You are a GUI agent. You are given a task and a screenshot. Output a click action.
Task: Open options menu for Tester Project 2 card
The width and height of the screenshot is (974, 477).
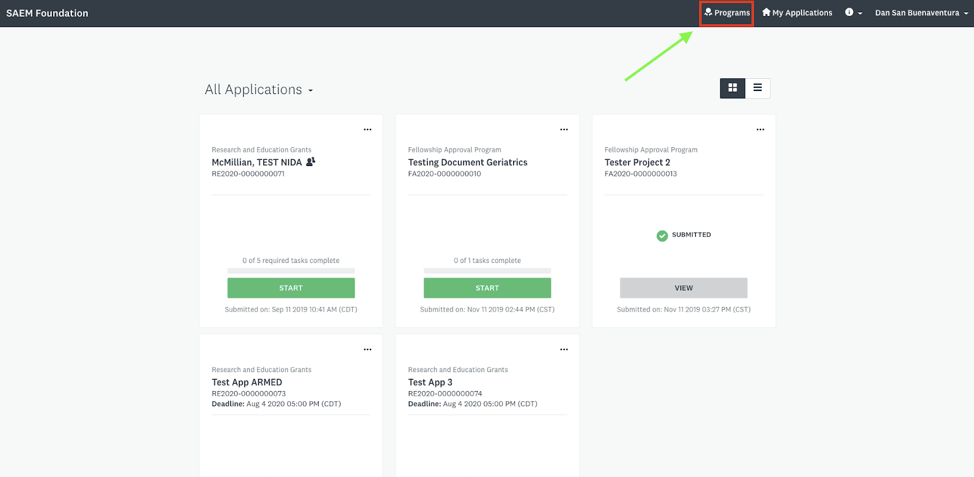760,130
